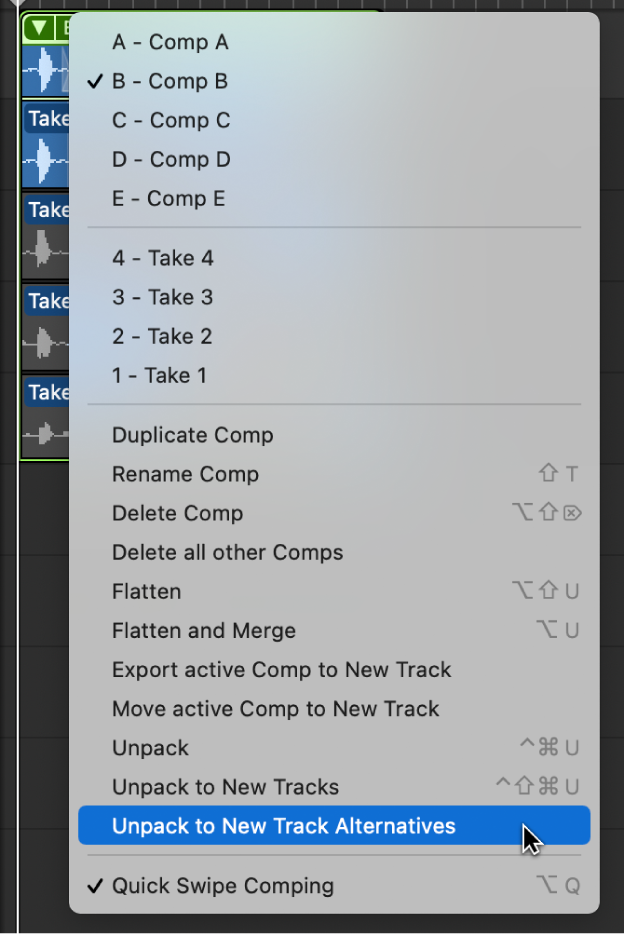Select Comp A from the menu
The height and width of the screenshot is (934, 625).
[x=170, y=42]
